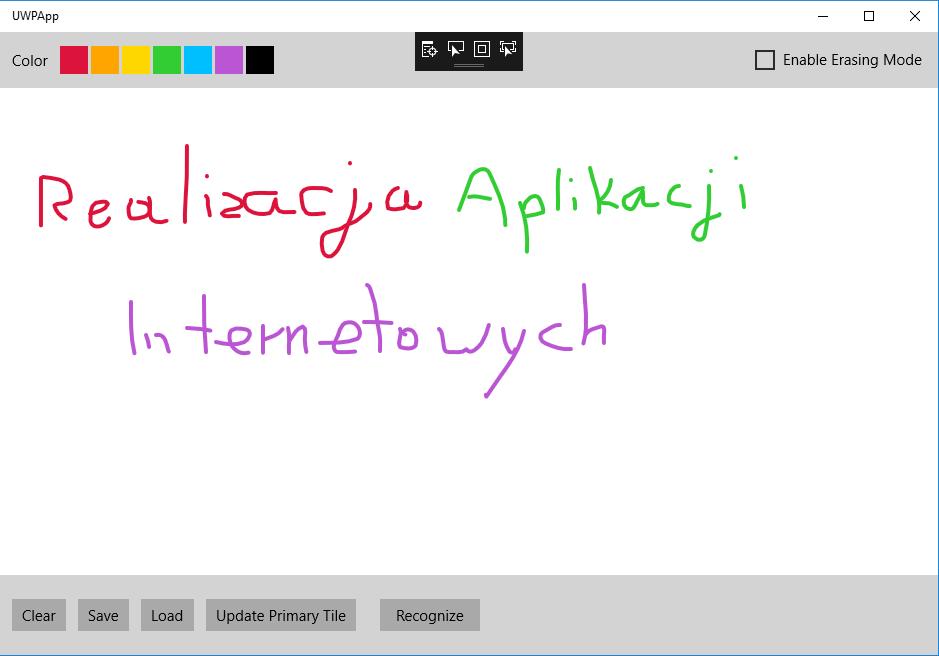Minimize the UWPApp window
Image resolution: width=939 pixels, height=656 pixels.
[x=823, y=16]
